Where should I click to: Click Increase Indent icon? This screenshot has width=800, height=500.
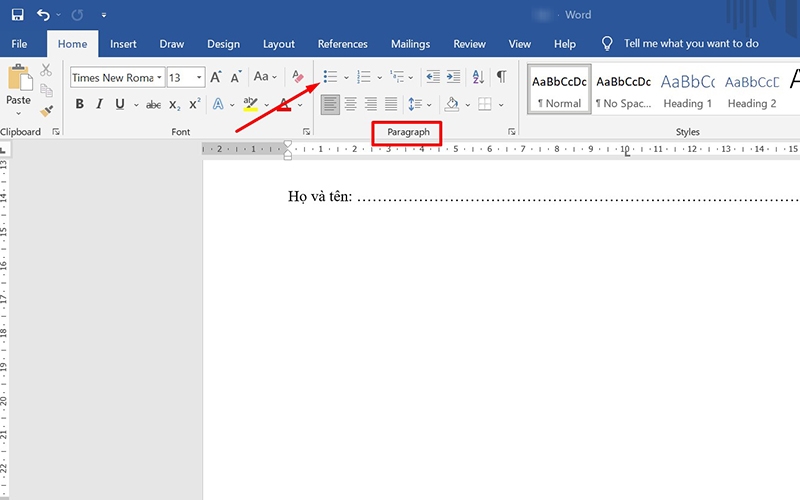(x=453, y=77)
